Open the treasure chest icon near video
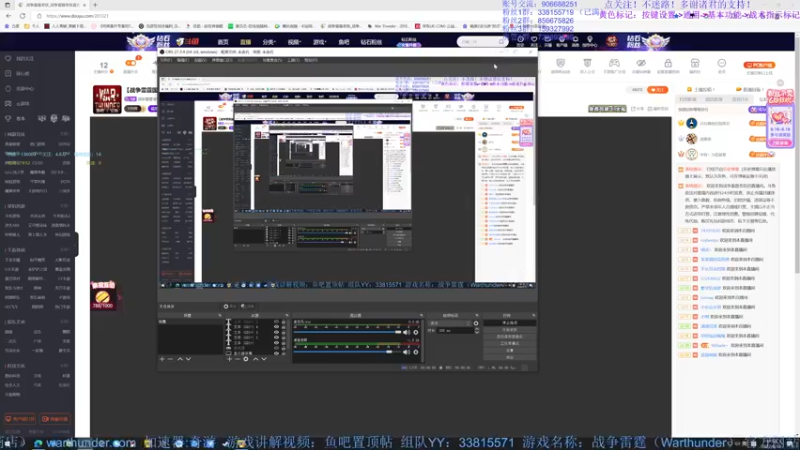This screenshot has height=450, width=800. pyautogui.click(x=102, y=298)
